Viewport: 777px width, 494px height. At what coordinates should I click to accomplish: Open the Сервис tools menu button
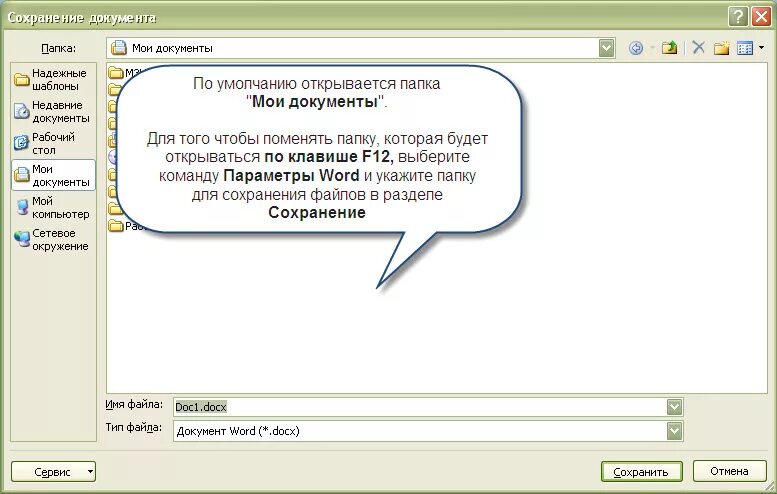click(x=54, y=472)
